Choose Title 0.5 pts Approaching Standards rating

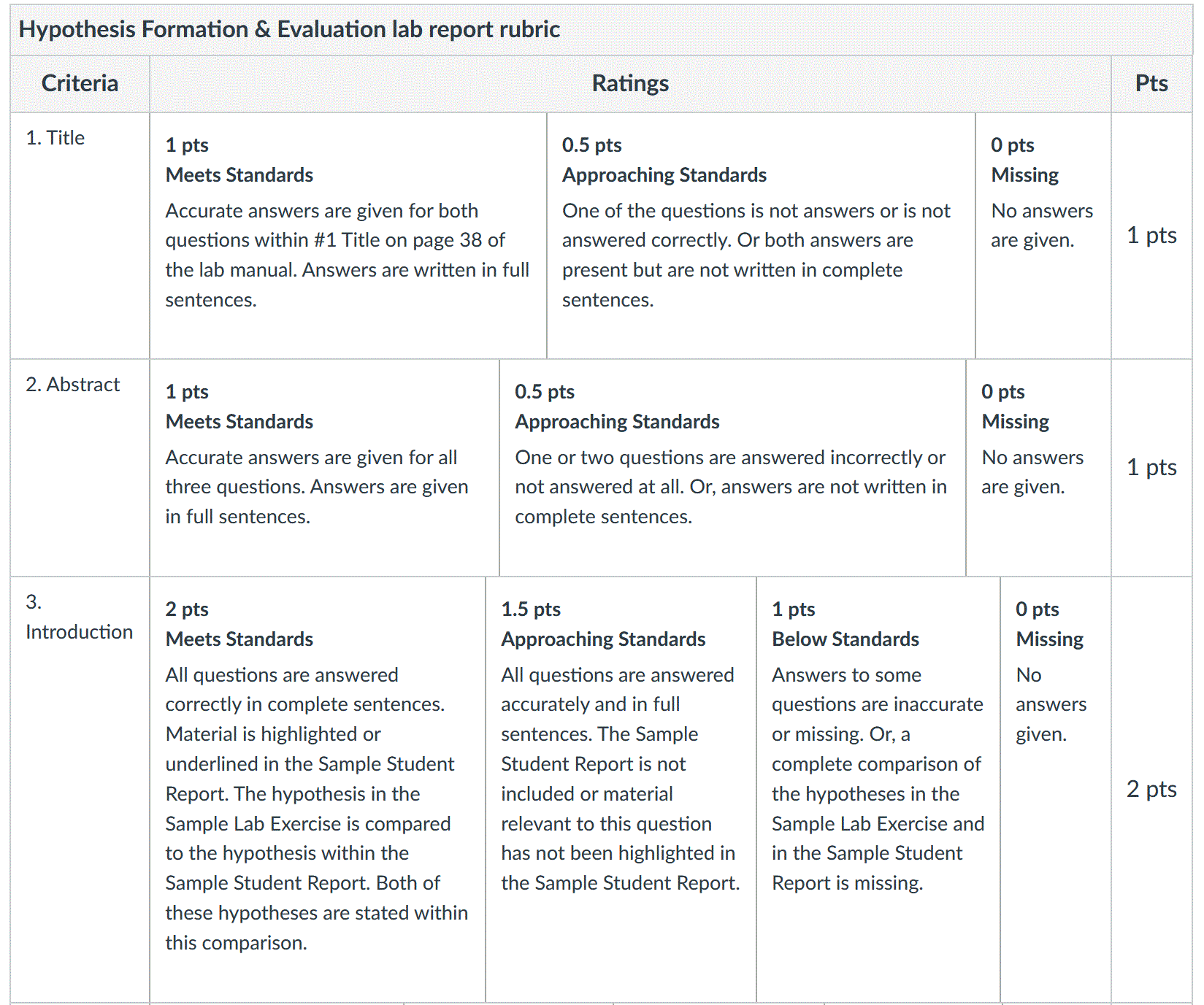761,235
